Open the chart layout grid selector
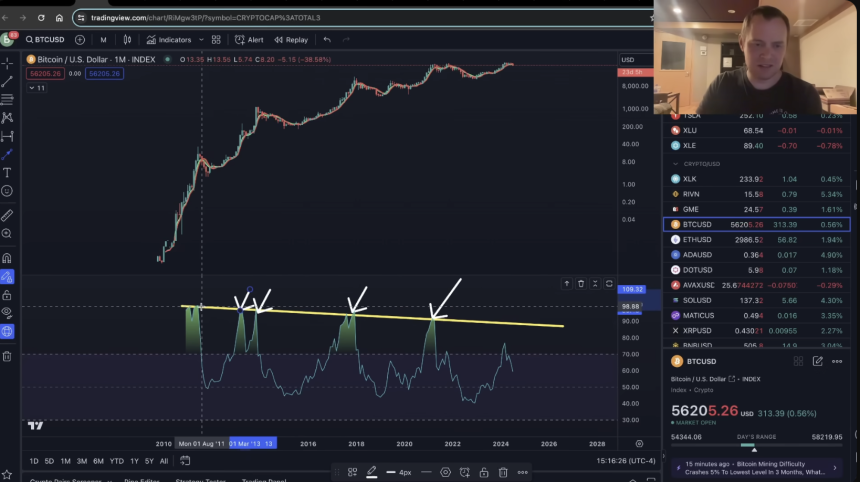860x482 pixels. click(x=216, y=40)
